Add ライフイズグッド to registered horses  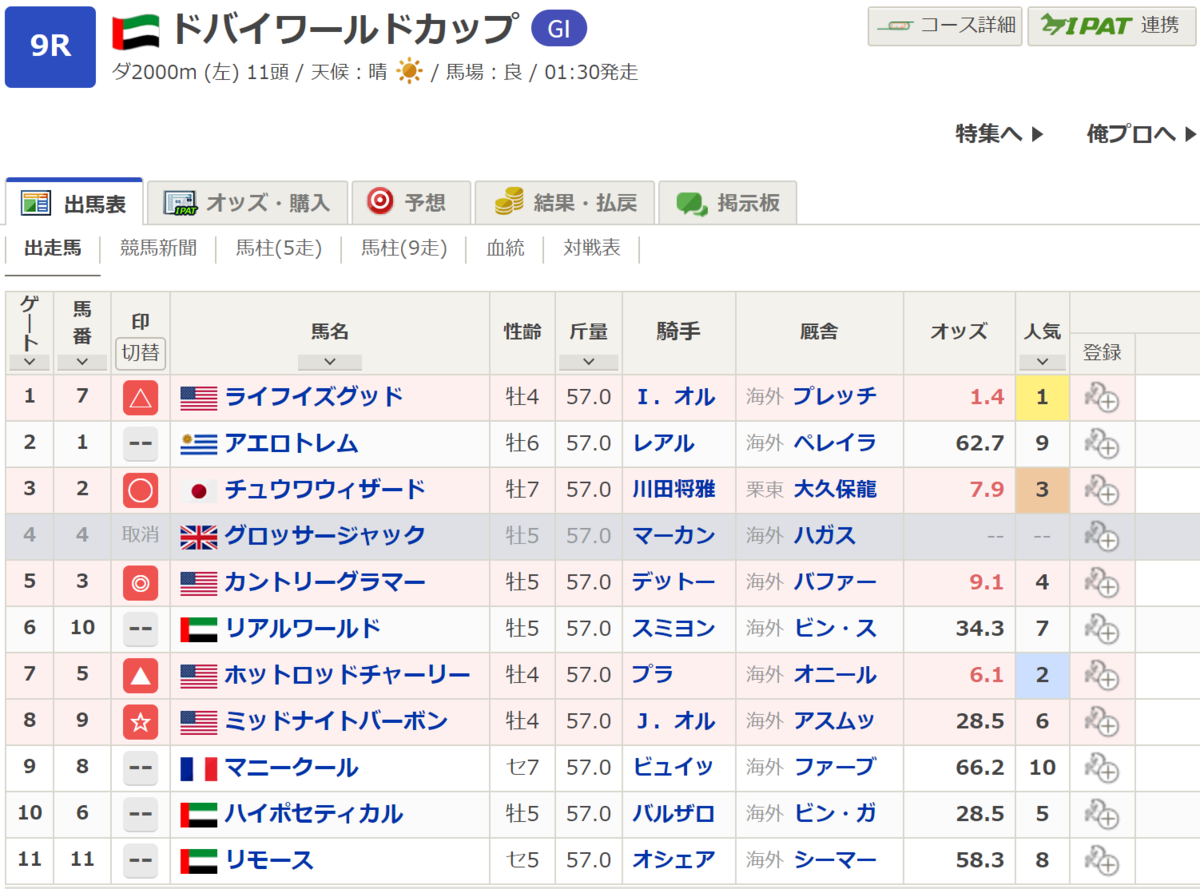(1101, 397)
